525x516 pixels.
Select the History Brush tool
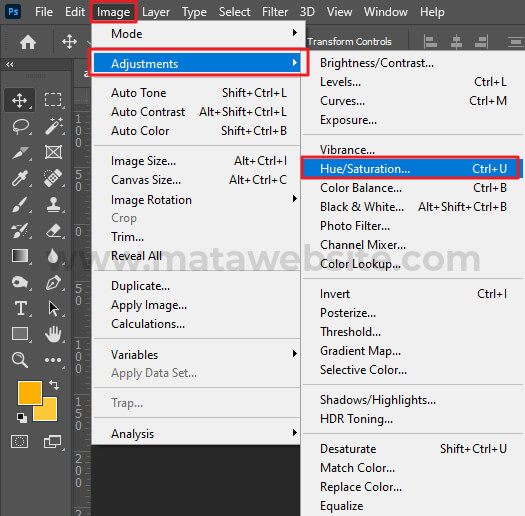coord(20,230)
